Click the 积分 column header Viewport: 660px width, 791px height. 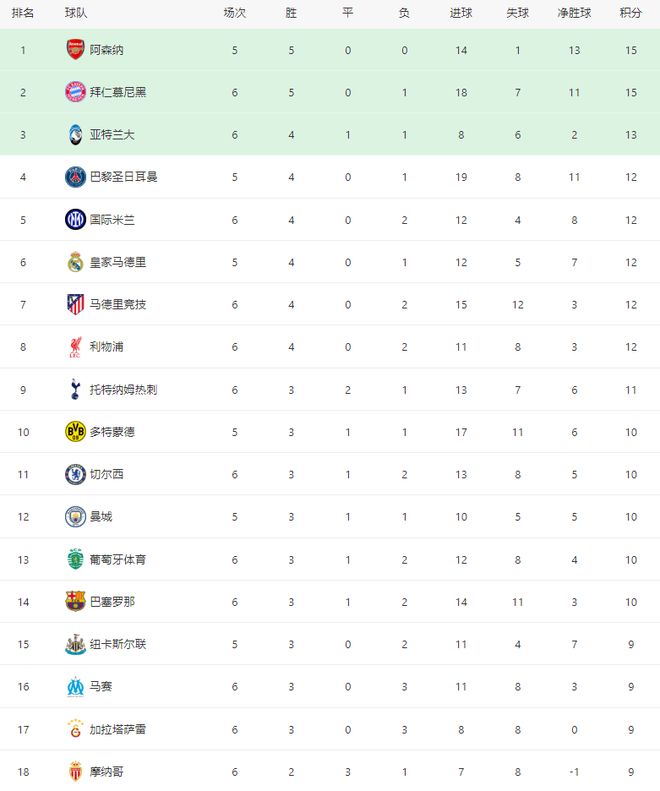(630, 14)
